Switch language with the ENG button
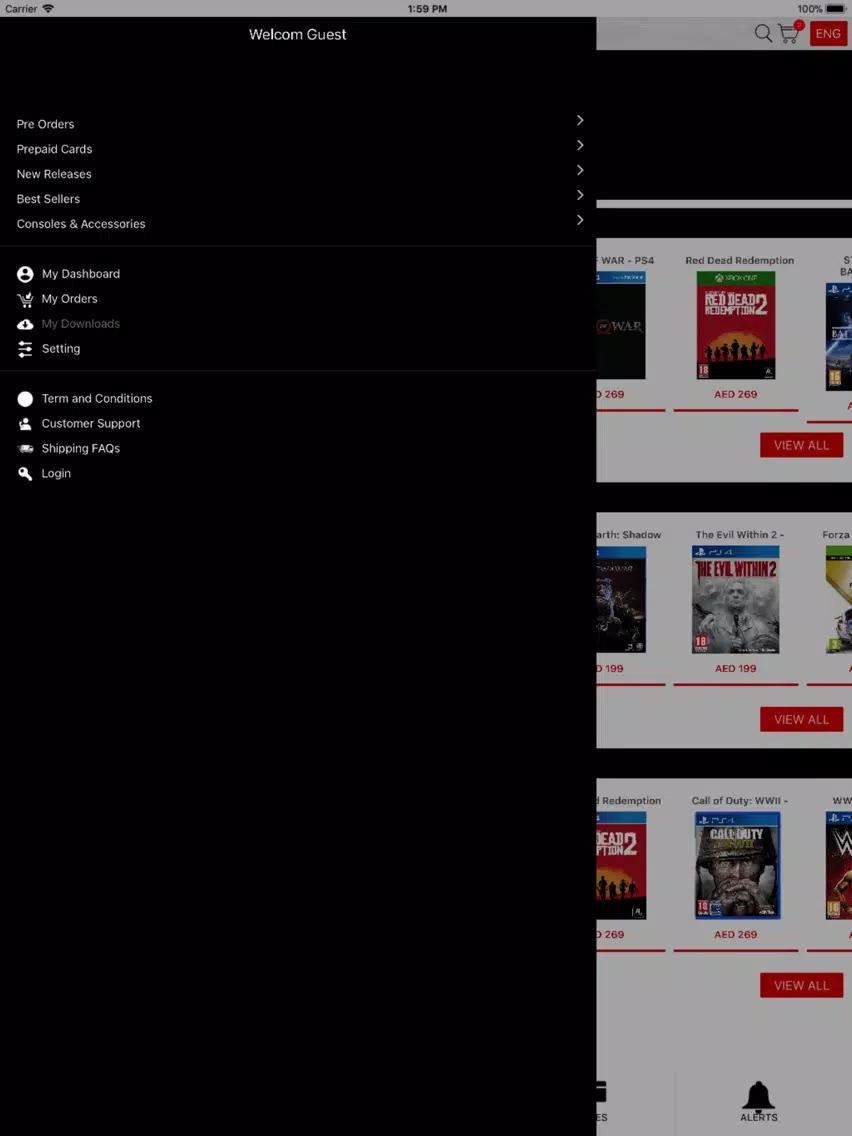This screenshot has width=852, height=1136. pos(828,34)
